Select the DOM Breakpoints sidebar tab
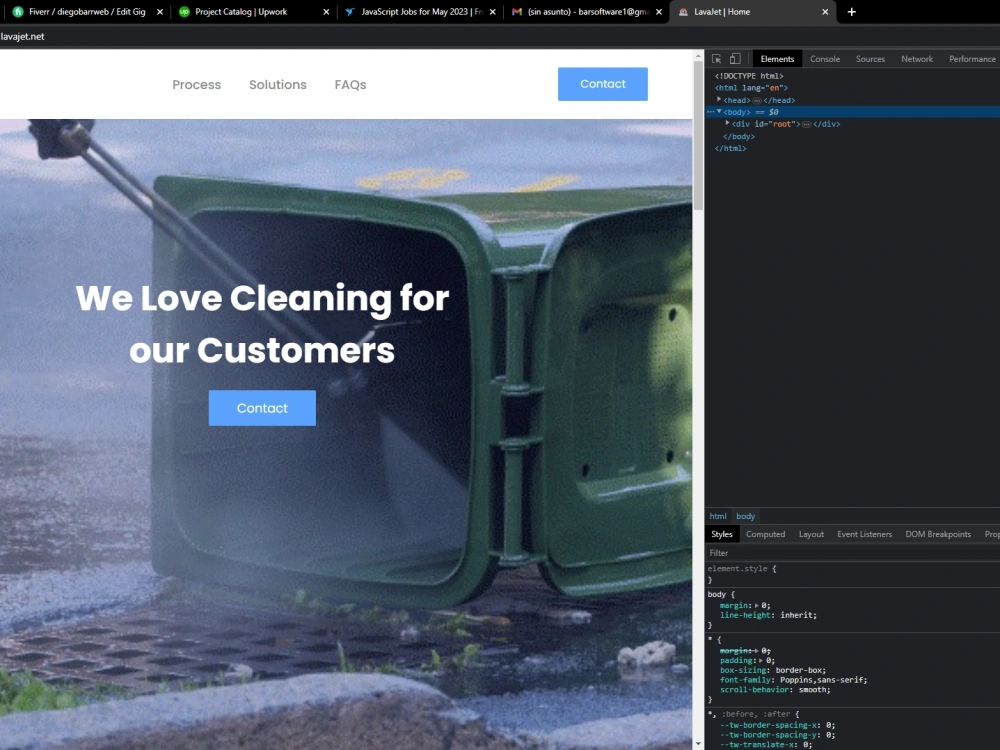 click(938, 534)
